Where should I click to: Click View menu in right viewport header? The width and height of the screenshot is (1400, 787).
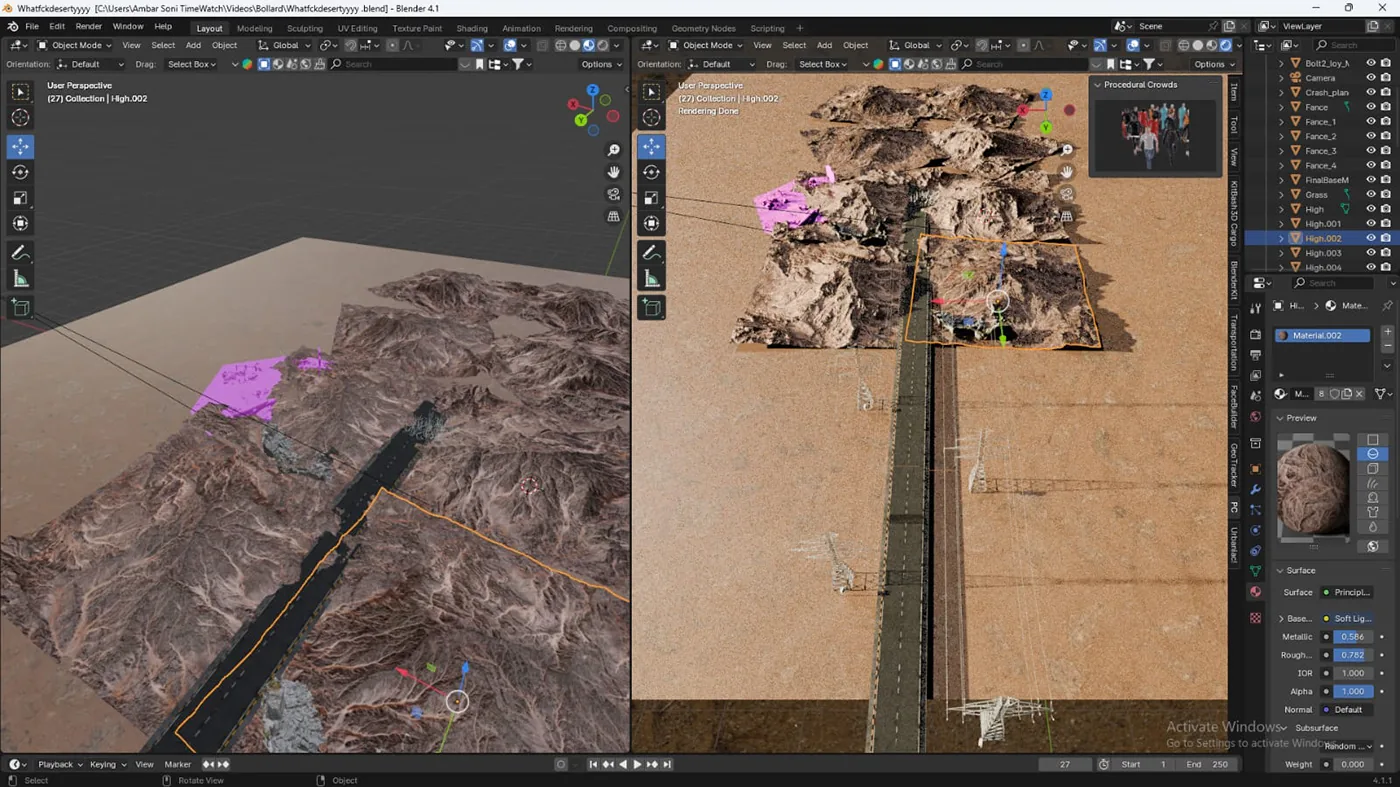[762, 45]
